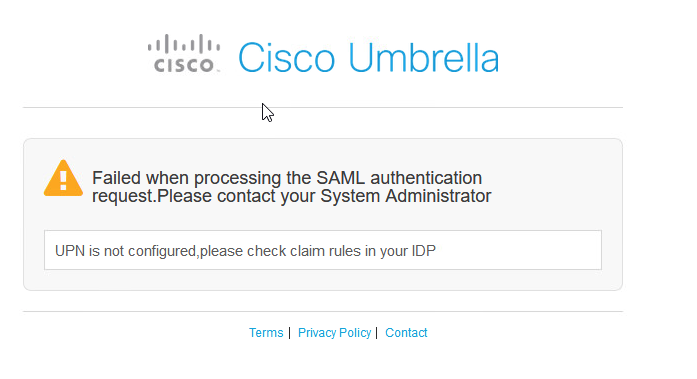Open the Contact link in the footer
This screenshot has width=697, height=379.
[x=406, y=333]
